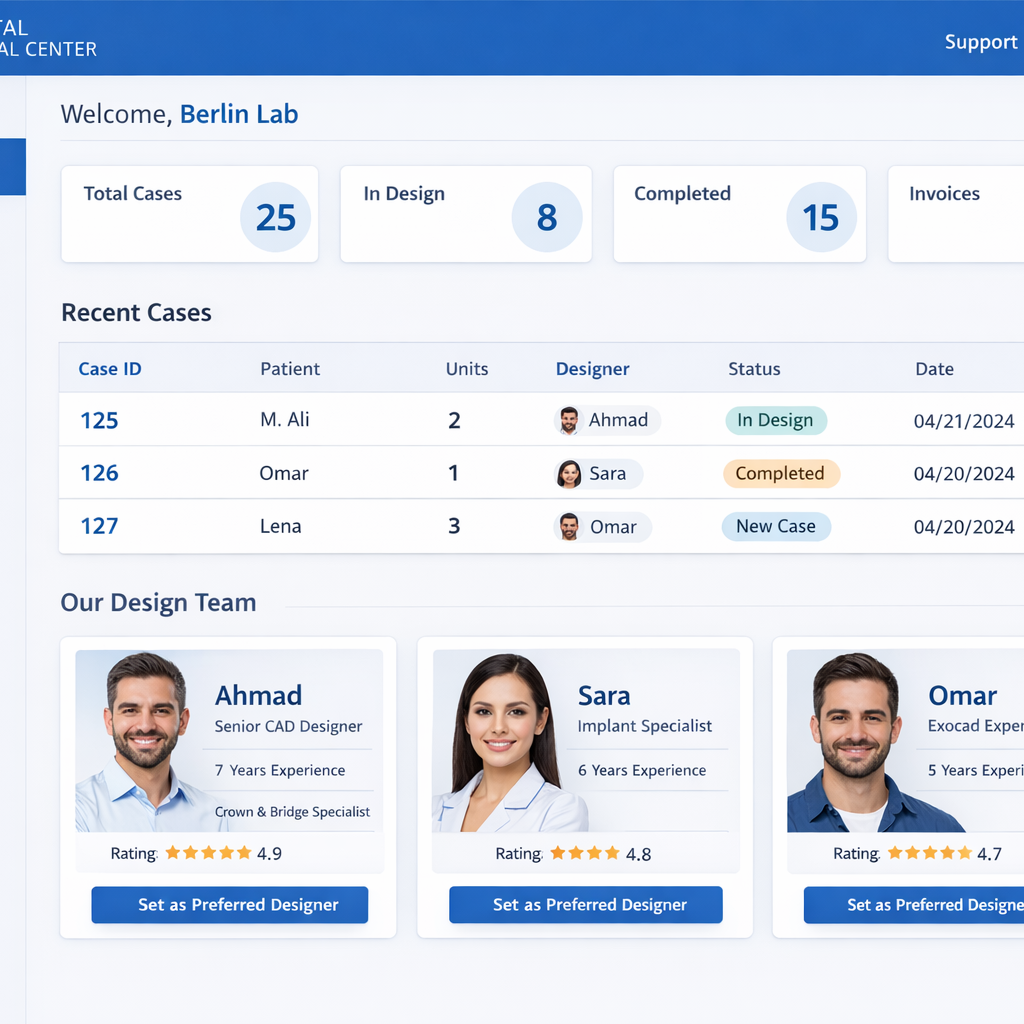This screenshot has height=1024, width=1024.
Task: Click the Completed count circle showing 15
Action: coord(820,217)
